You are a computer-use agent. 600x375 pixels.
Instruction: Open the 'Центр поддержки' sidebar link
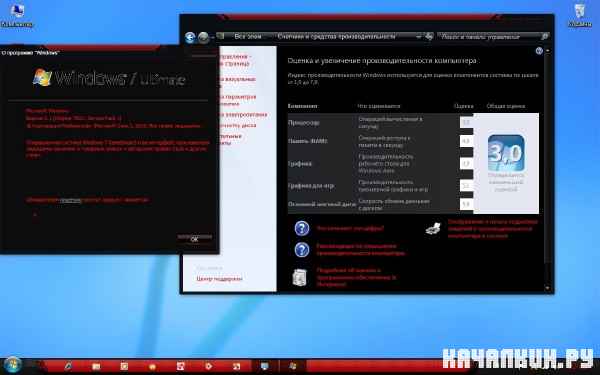219,279
